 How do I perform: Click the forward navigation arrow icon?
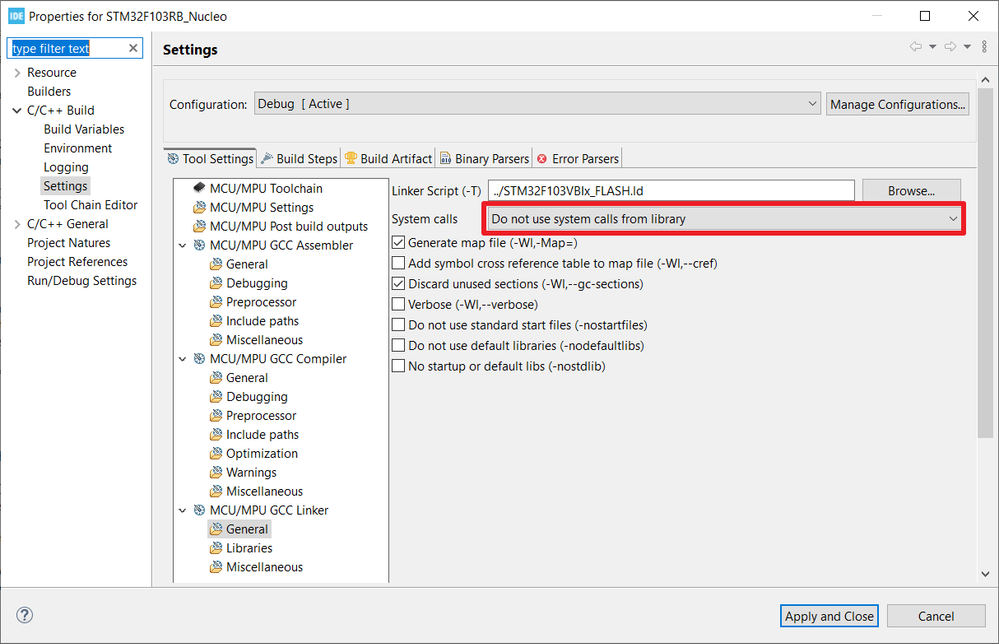(950, 47)
